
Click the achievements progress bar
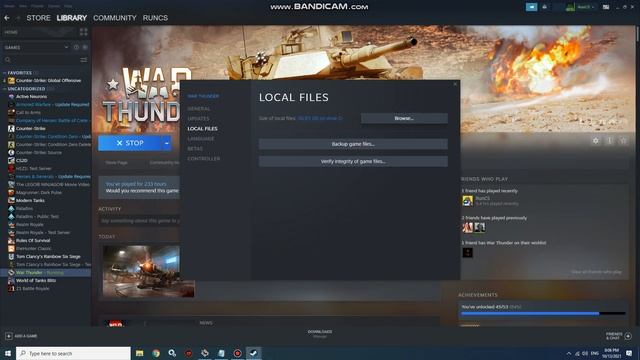pos(543,313)
